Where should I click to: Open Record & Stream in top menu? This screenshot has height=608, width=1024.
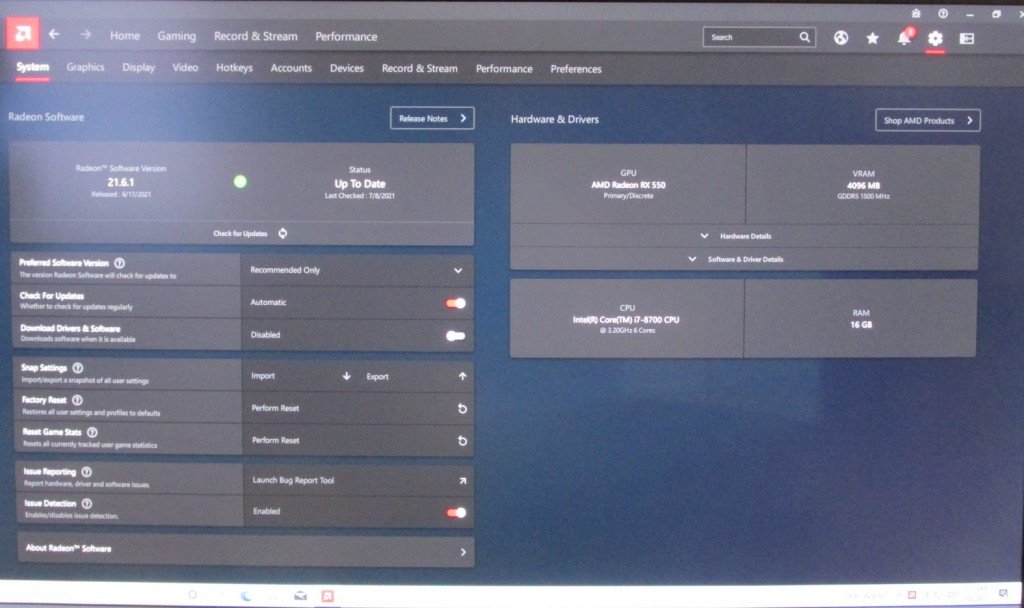256,37
